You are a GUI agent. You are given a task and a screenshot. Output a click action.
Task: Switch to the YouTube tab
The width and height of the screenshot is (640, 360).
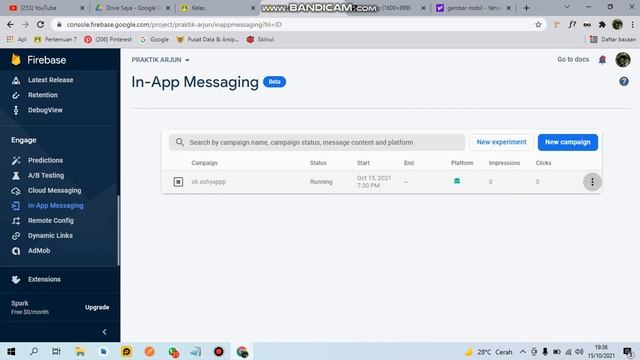[x=46, y=8]
